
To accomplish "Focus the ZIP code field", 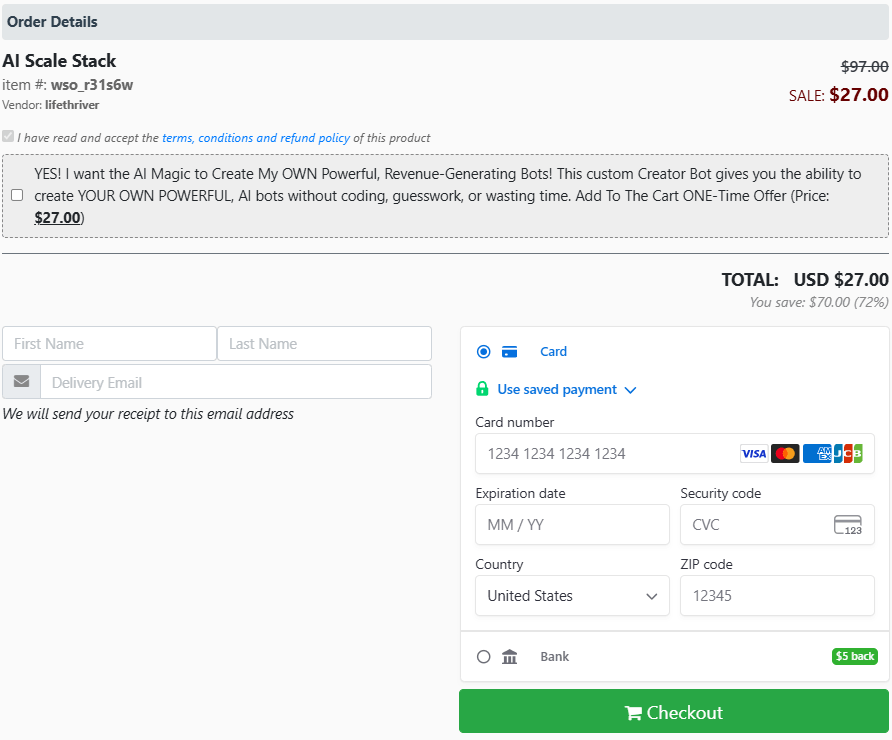I will point(777,596).
